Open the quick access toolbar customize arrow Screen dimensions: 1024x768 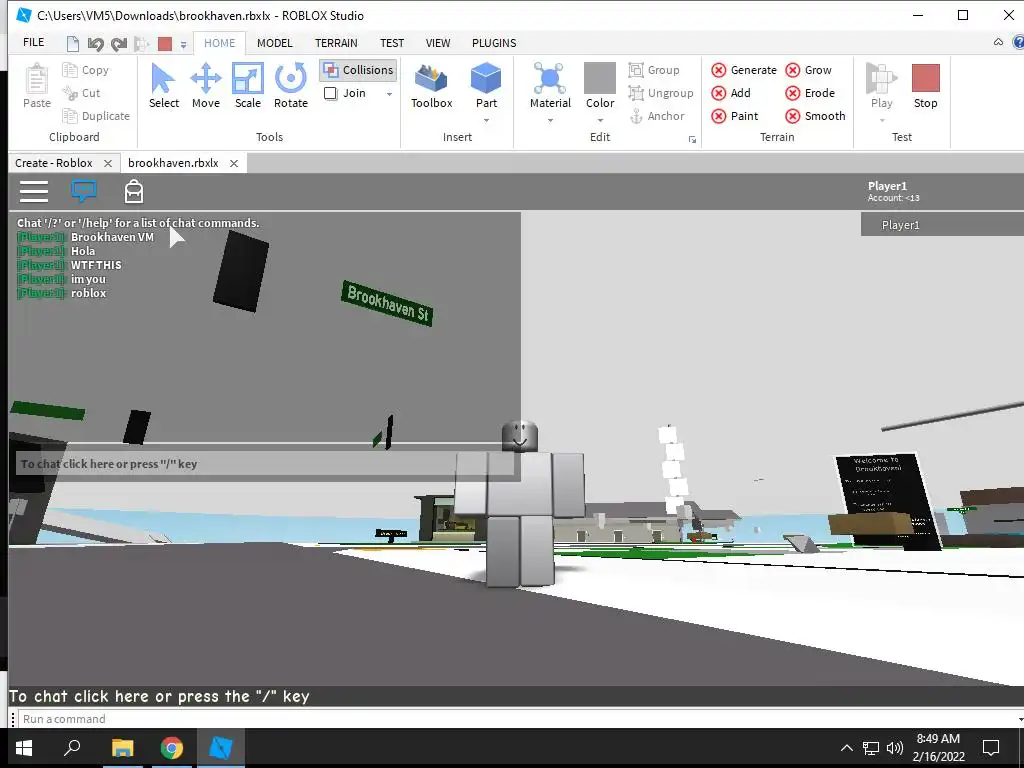coord(184,44)
